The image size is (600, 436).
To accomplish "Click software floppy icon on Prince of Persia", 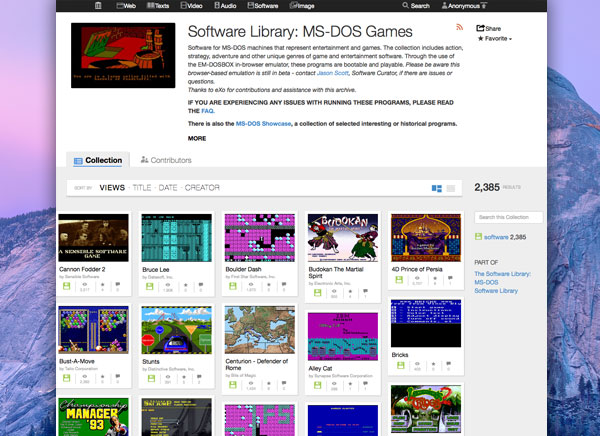I will 399,280.
